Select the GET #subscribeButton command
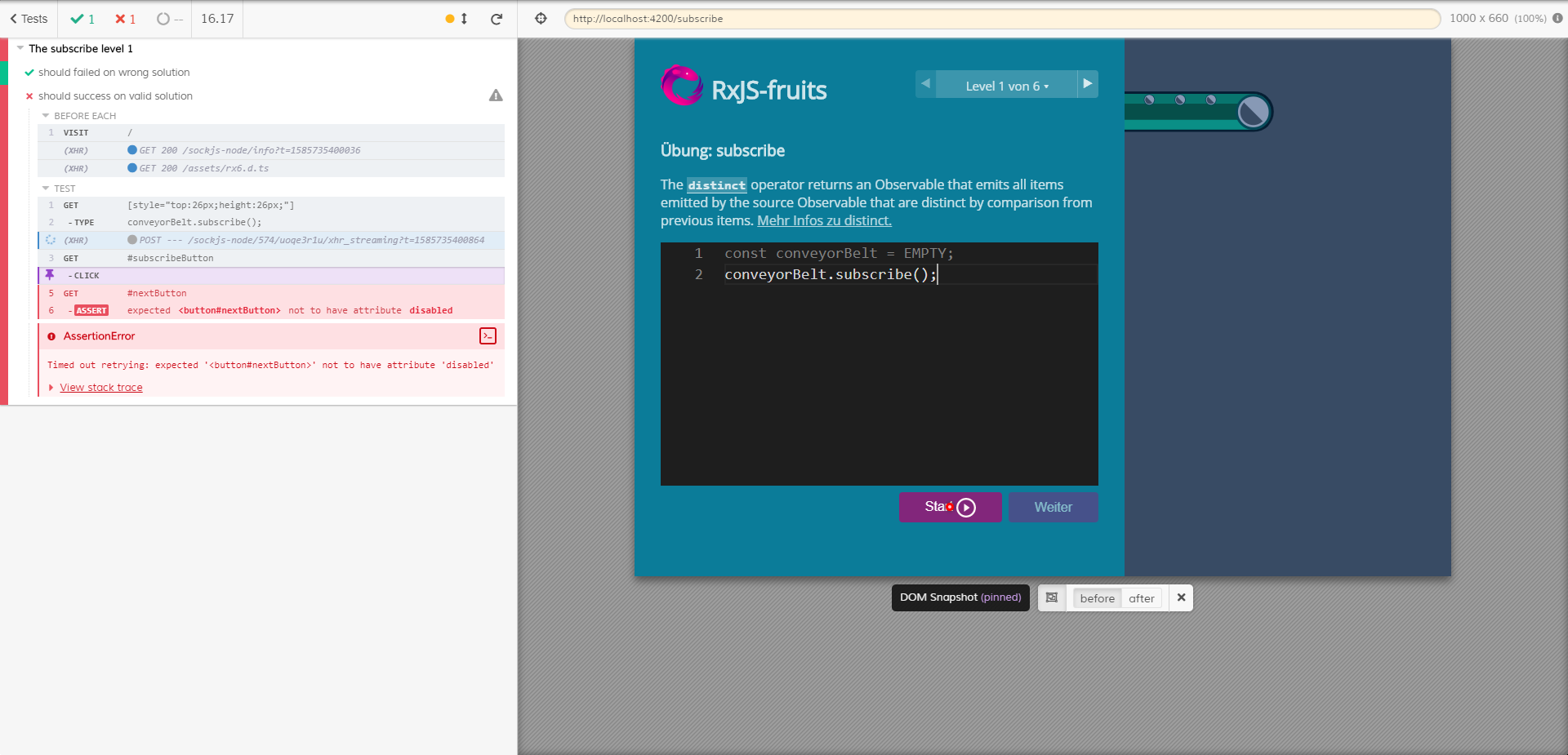 pos(271,258)
